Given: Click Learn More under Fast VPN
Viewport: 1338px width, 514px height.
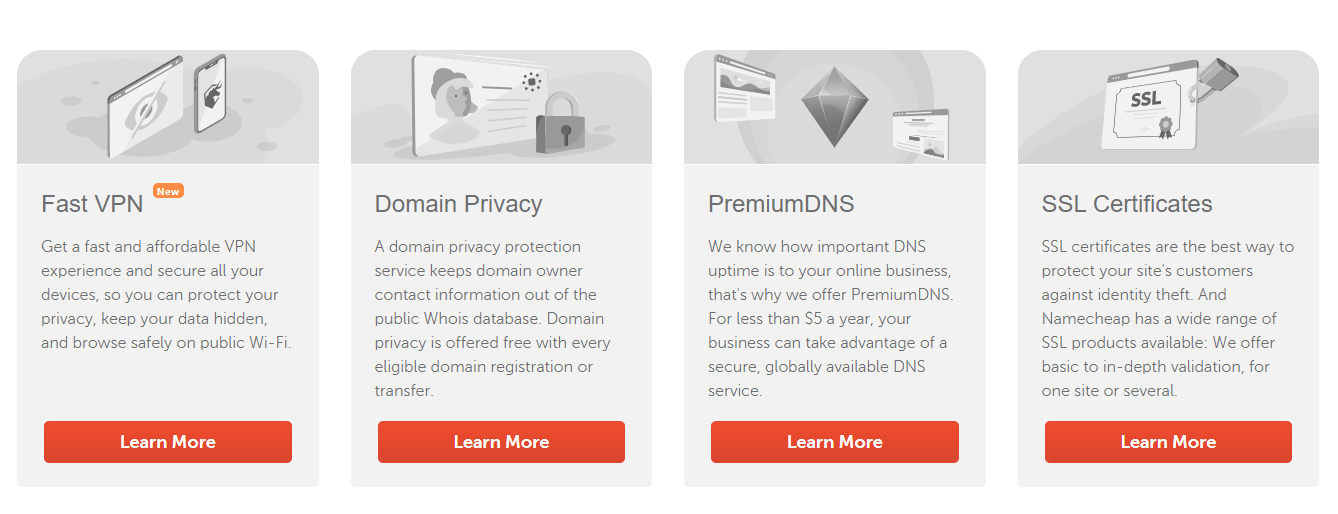Looking at the screenshot, I should pyautogui.click(x=168, y=442).
